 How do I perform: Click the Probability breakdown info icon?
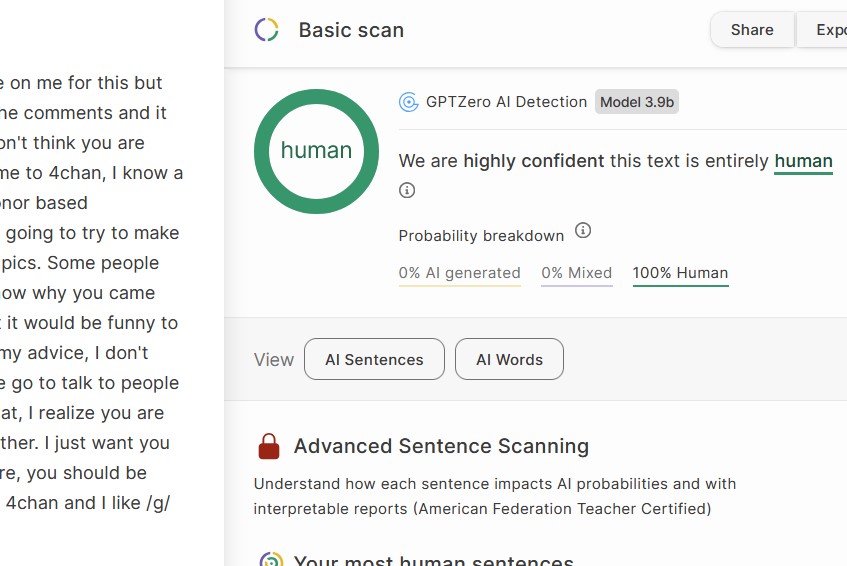coord(583,231)
